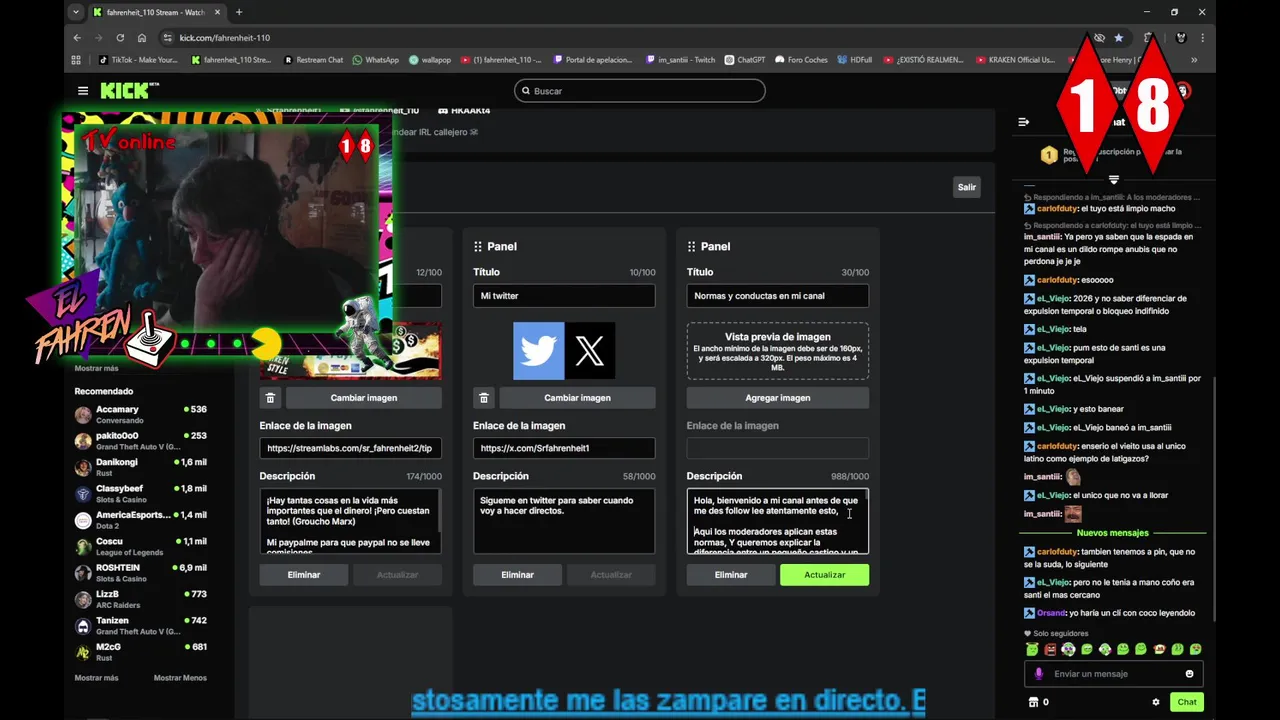Click the green Chat send button
Image resolution: width=1280 pixels, height=720 pixels.
(1187, 702)
